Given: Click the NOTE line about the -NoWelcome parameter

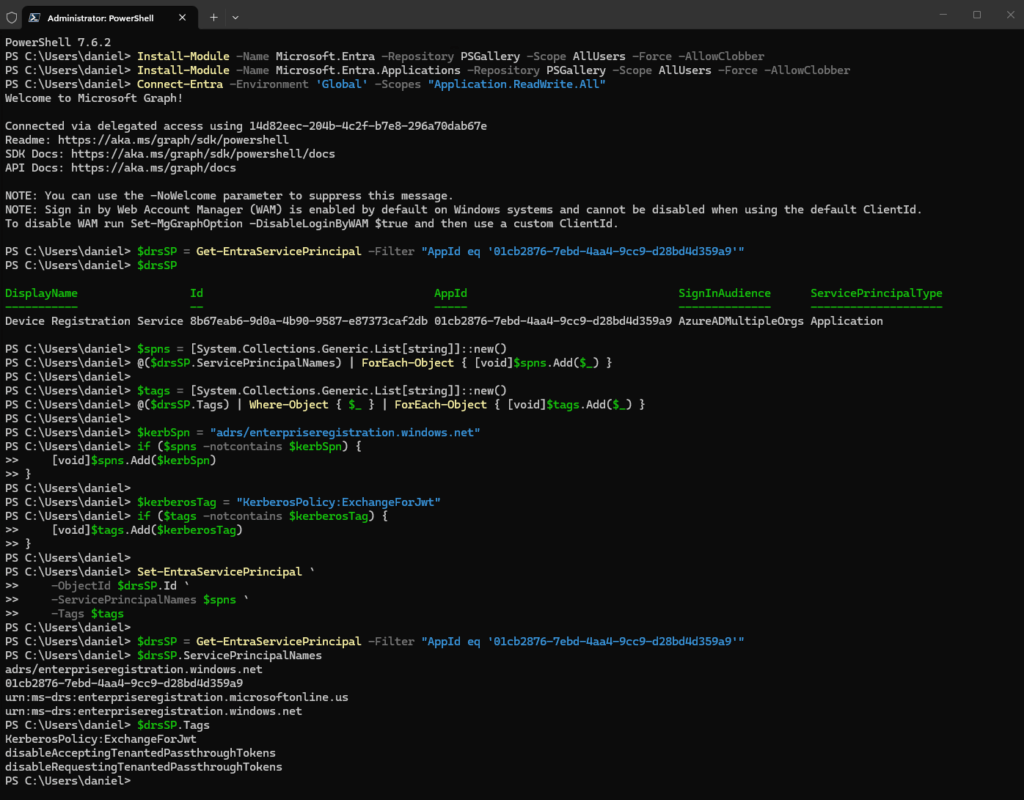Looking at the screenshot, I should point(229,196).
